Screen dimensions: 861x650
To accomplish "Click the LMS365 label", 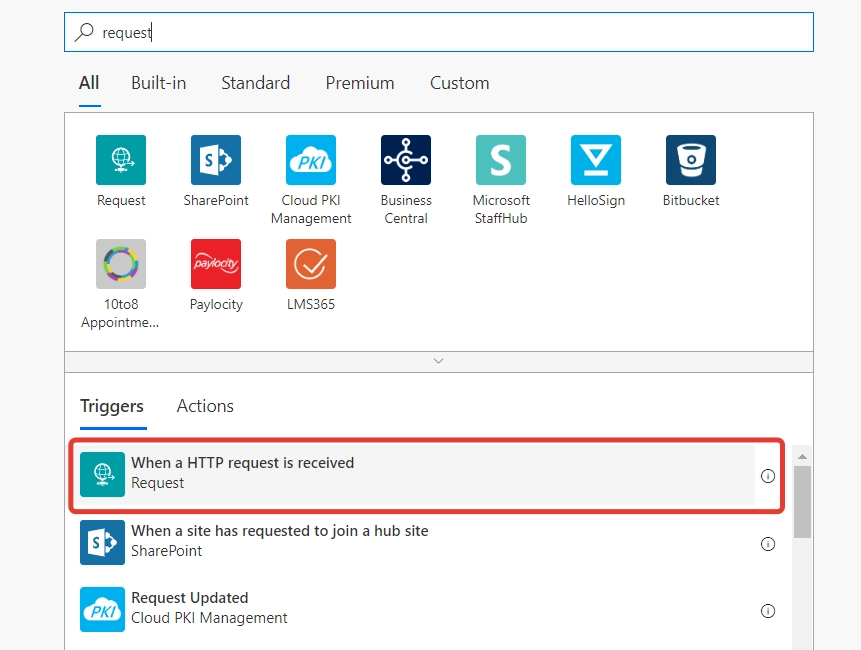I will click(311, 304).
